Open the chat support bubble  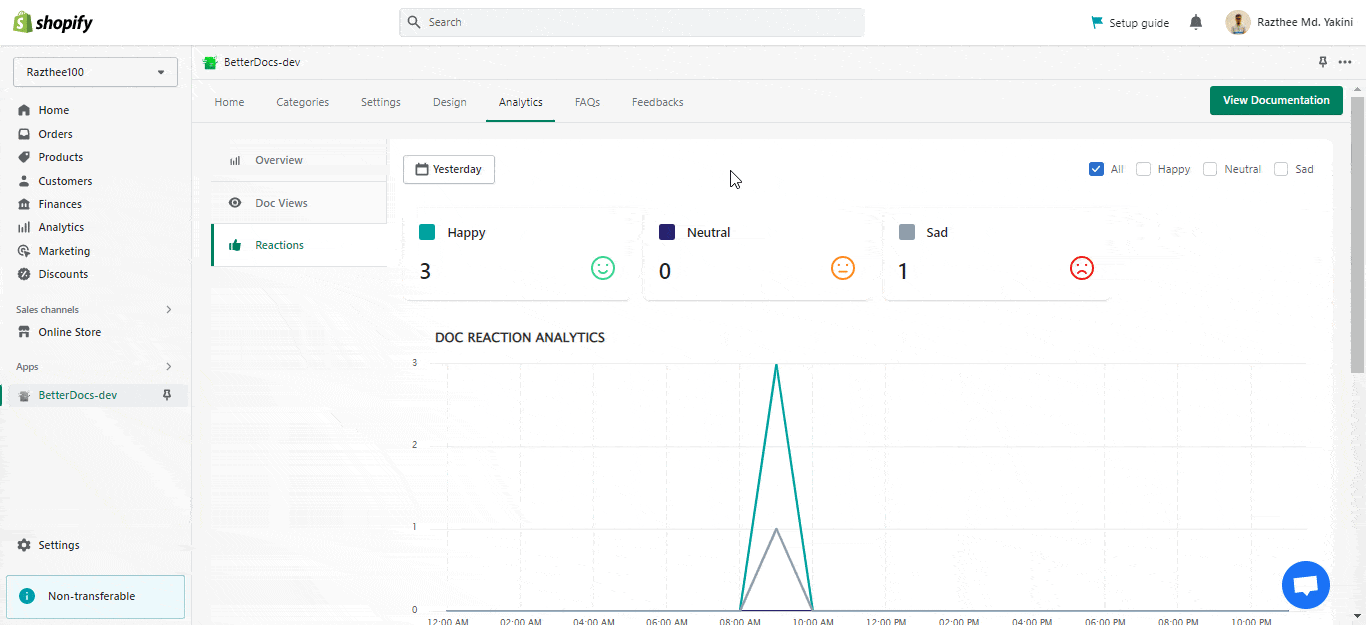coord(1306,585)
